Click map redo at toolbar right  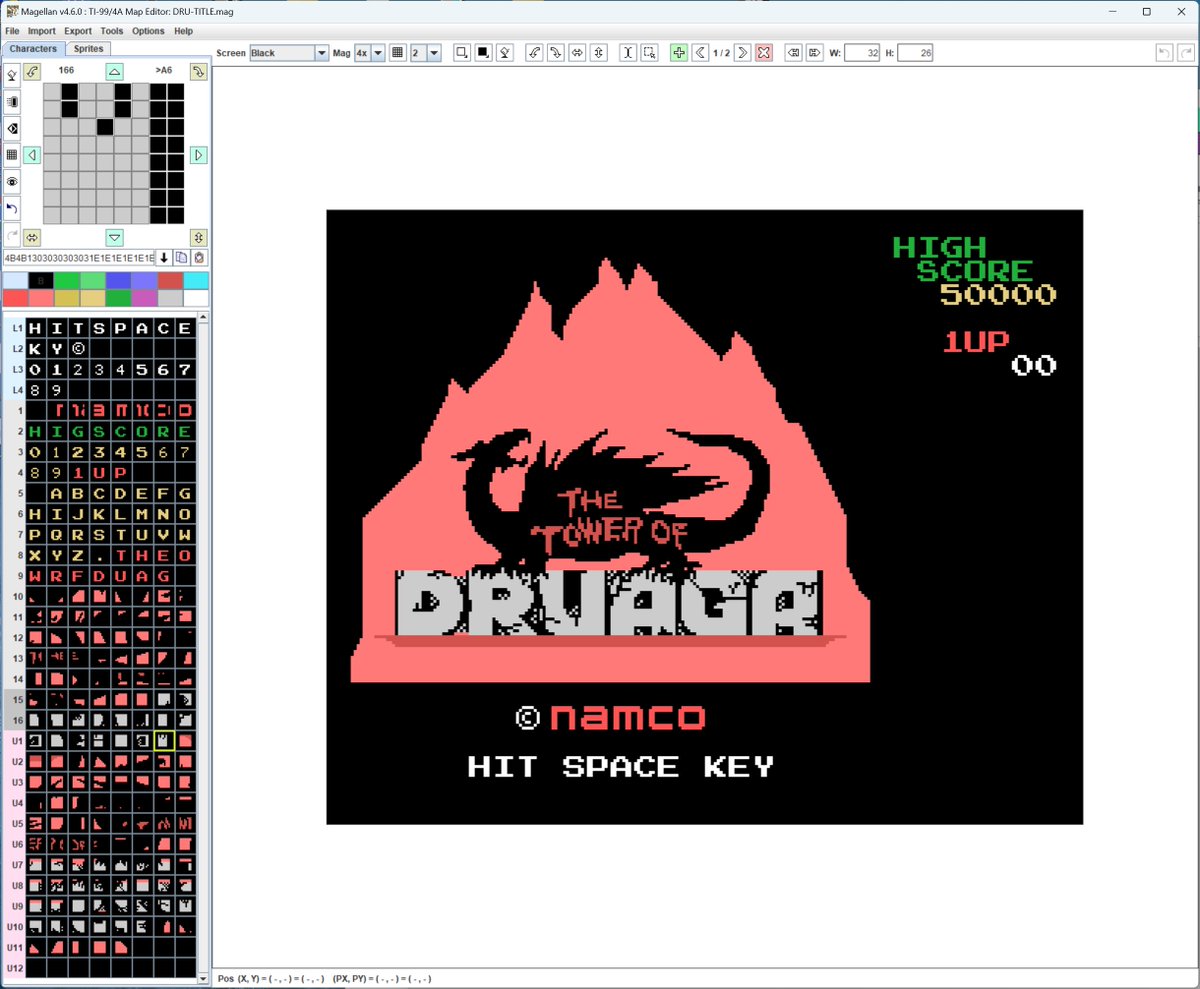[1185, 53]
